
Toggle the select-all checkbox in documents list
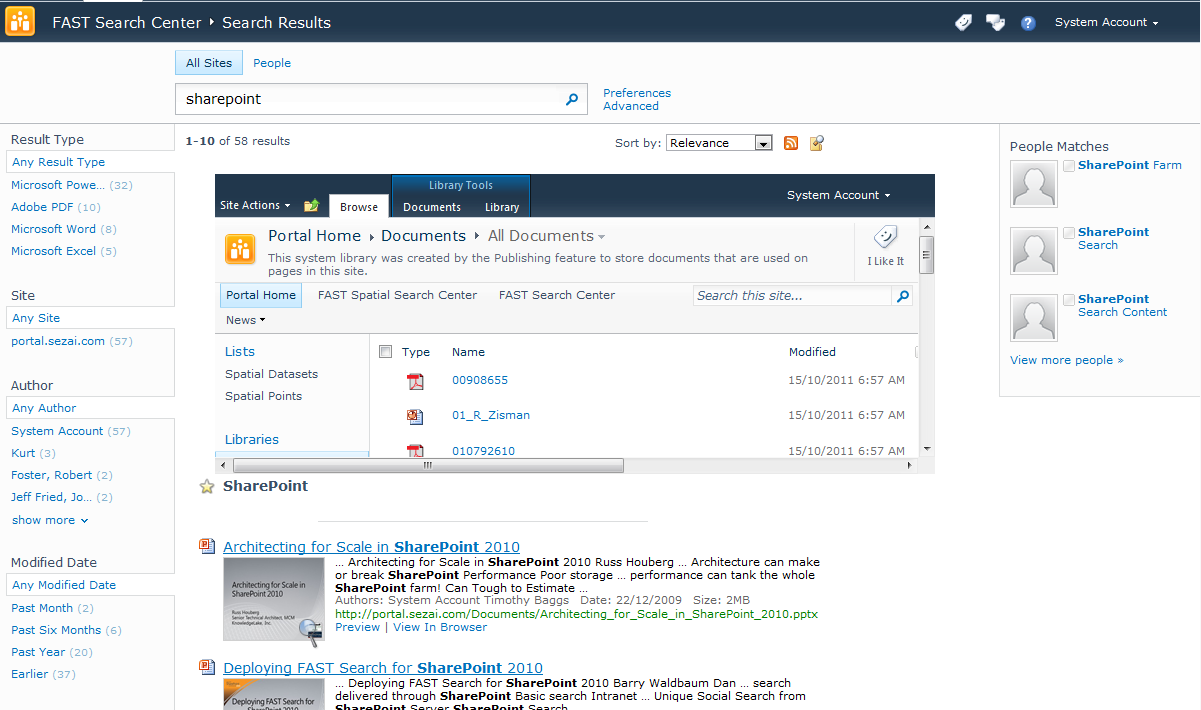pyautogui.click(x=386, y=352)
